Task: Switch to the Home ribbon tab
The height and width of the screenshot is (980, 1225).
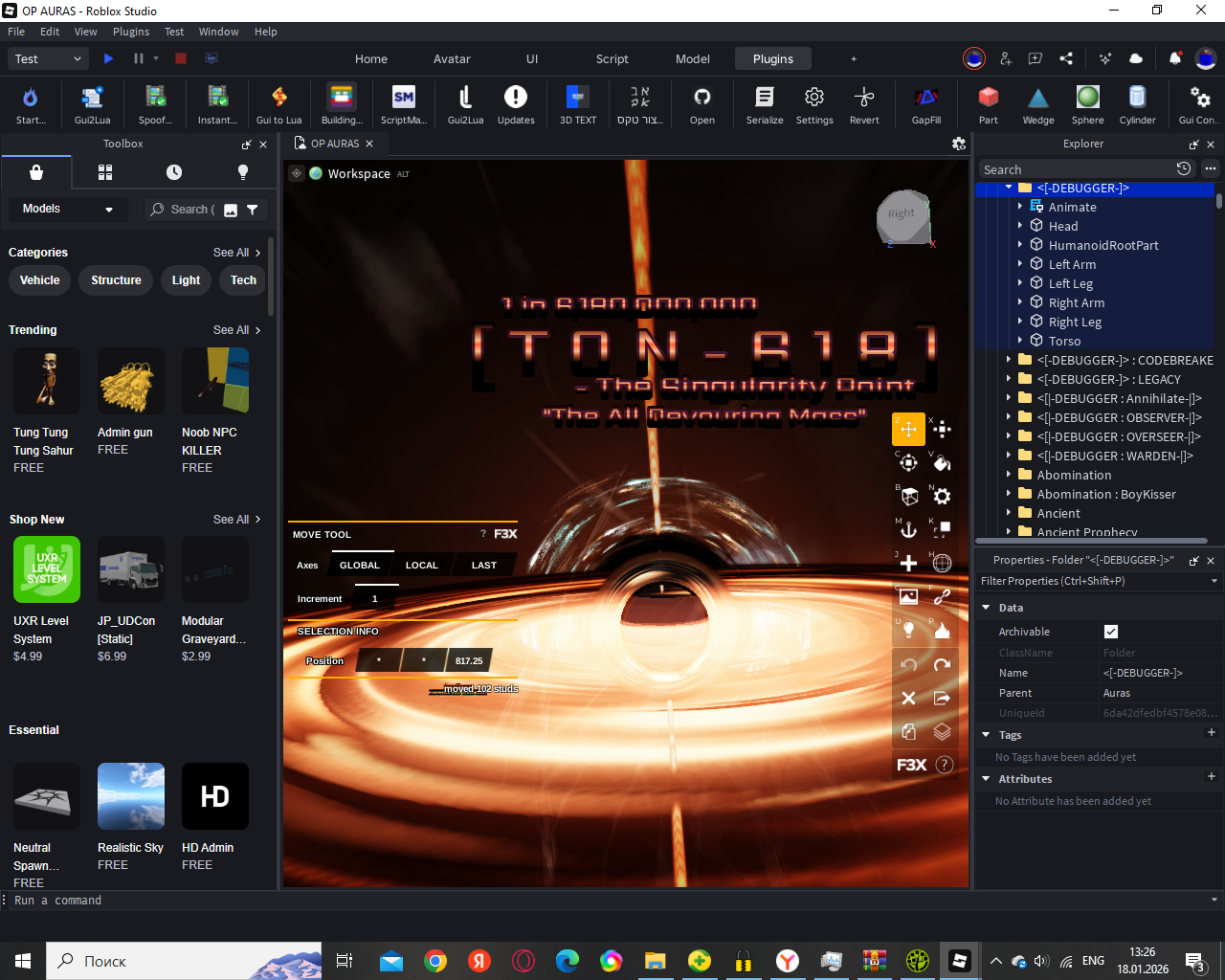Action: pyautogui.click(x=371, y=58)
